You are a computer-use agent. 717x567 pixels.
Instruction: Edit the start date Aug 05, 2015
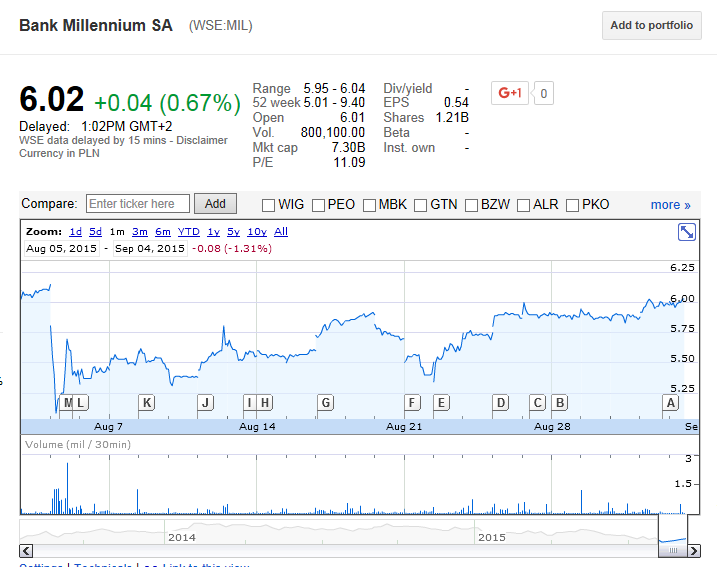(61, 249)
